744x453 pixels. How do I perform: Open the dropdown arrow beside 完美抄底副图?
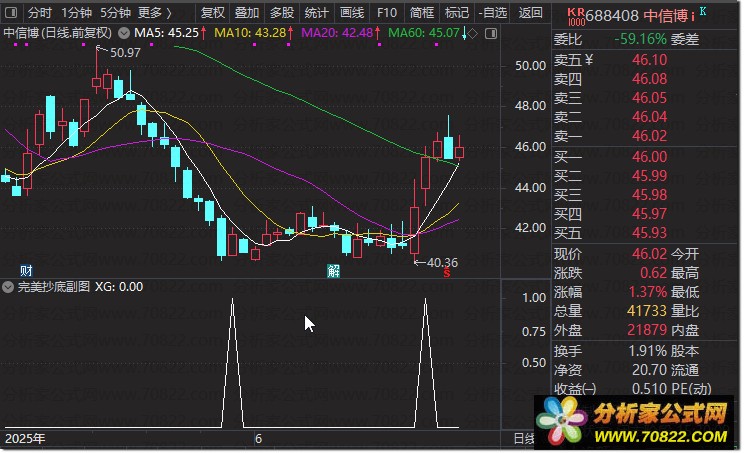point(8,287)
